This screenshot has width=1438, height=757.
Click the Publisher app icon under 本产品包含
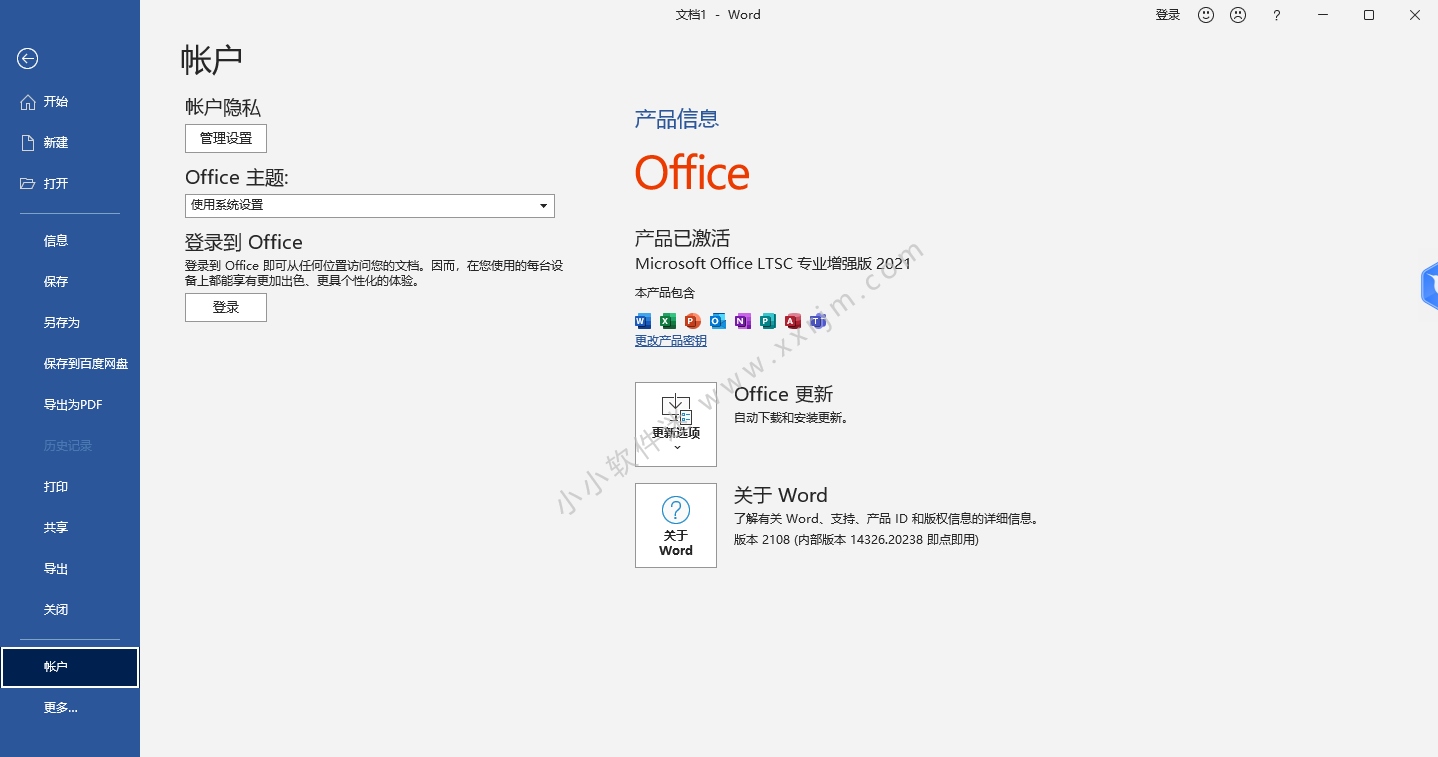click(x=768, y=321)
